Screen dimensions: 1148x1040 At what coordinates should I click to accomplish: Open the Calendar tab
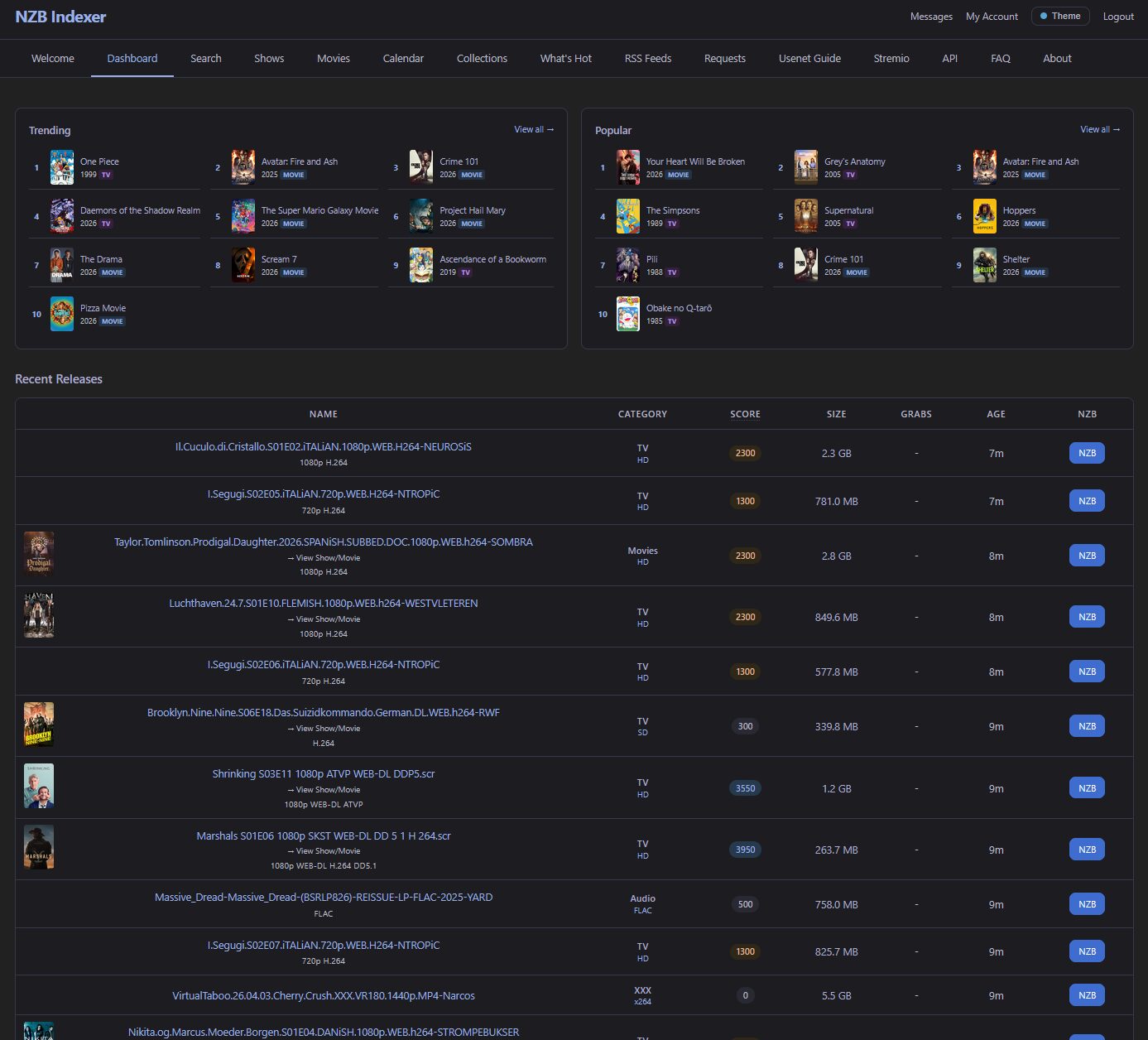click(403, 59)
